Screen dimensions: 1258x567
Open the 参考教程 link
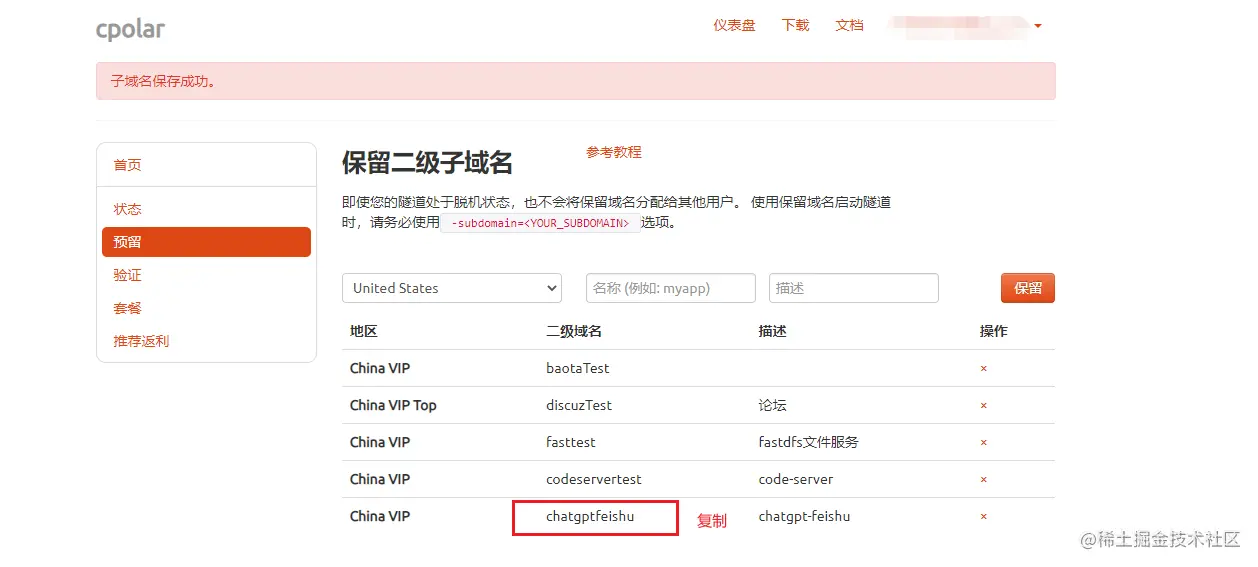[614, 152]
